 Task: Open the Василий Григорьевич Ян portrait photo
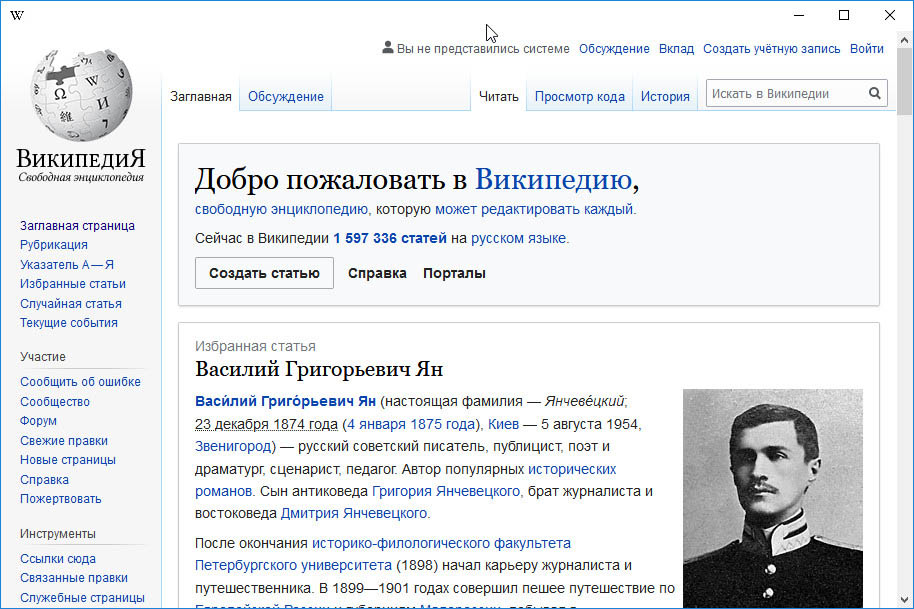tap(772, 499)
